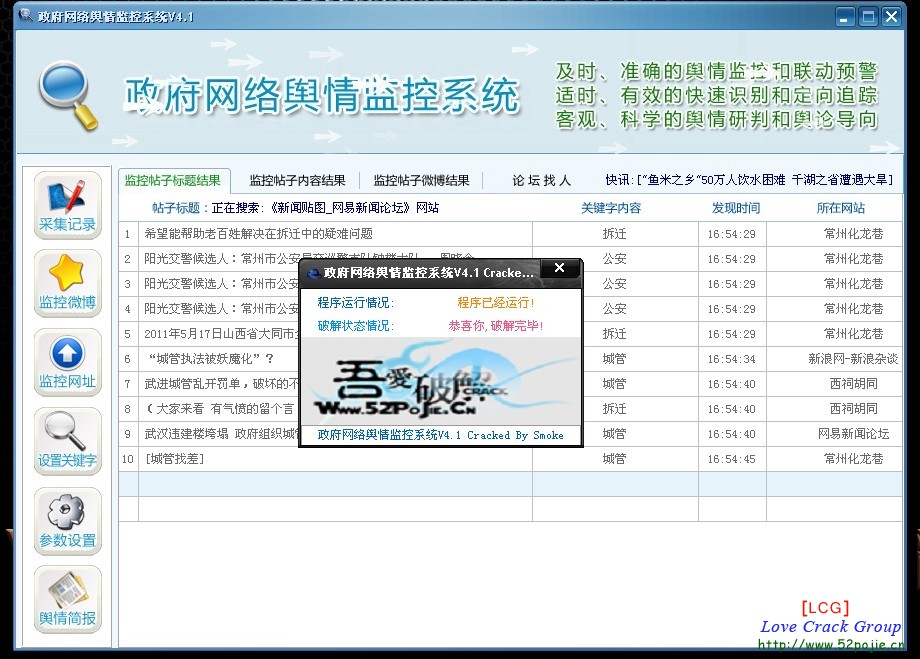Select row 1 about 拆迁 issues
920x659 pixels.
pos(300,233)
